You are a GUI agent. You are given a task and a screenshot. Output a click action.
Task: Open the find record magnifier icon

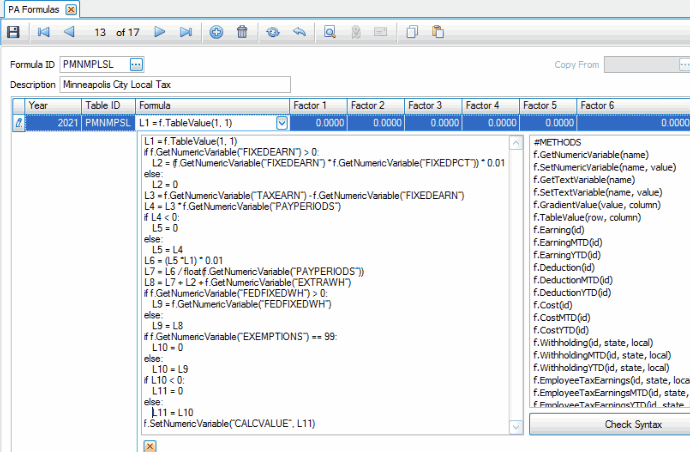(x=329, y=32)
